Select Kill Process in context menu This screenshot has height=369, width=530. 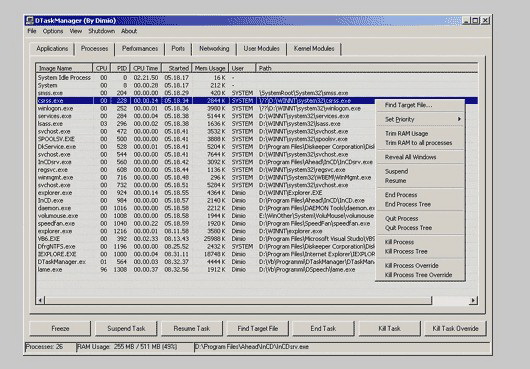(420, 242)
